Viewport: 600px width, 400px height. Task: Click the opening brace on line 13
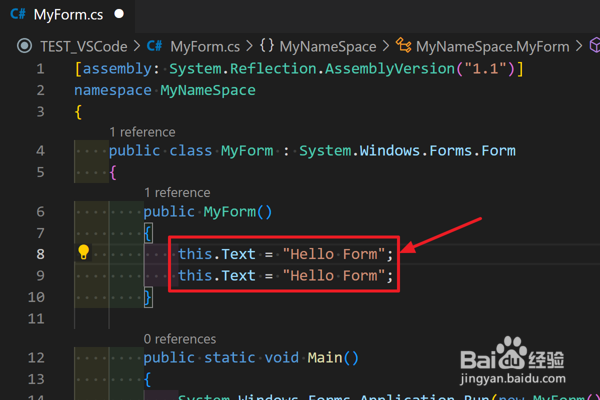click(148, 380)
